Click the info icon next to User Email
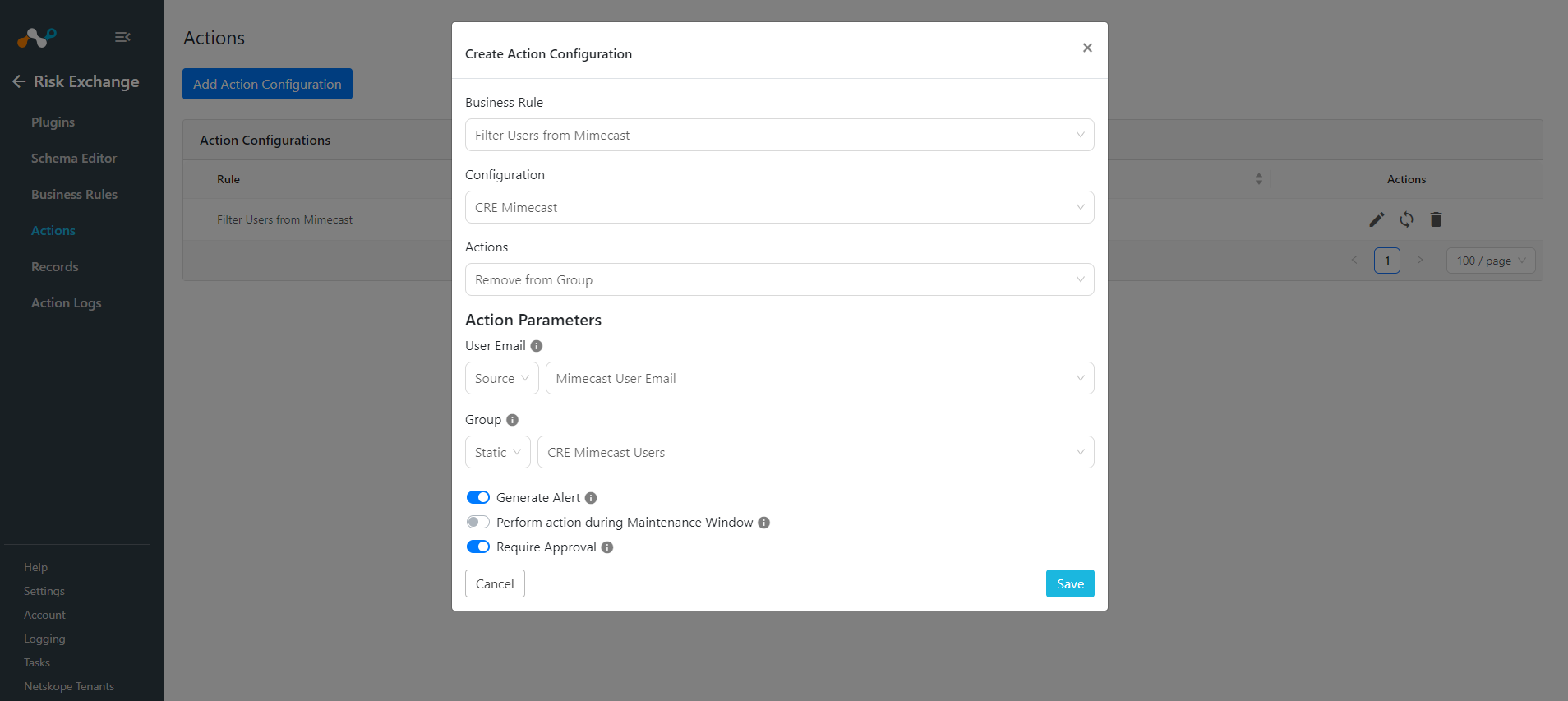The width and height of the screenshot is (1568, 701). coord(537,346)
